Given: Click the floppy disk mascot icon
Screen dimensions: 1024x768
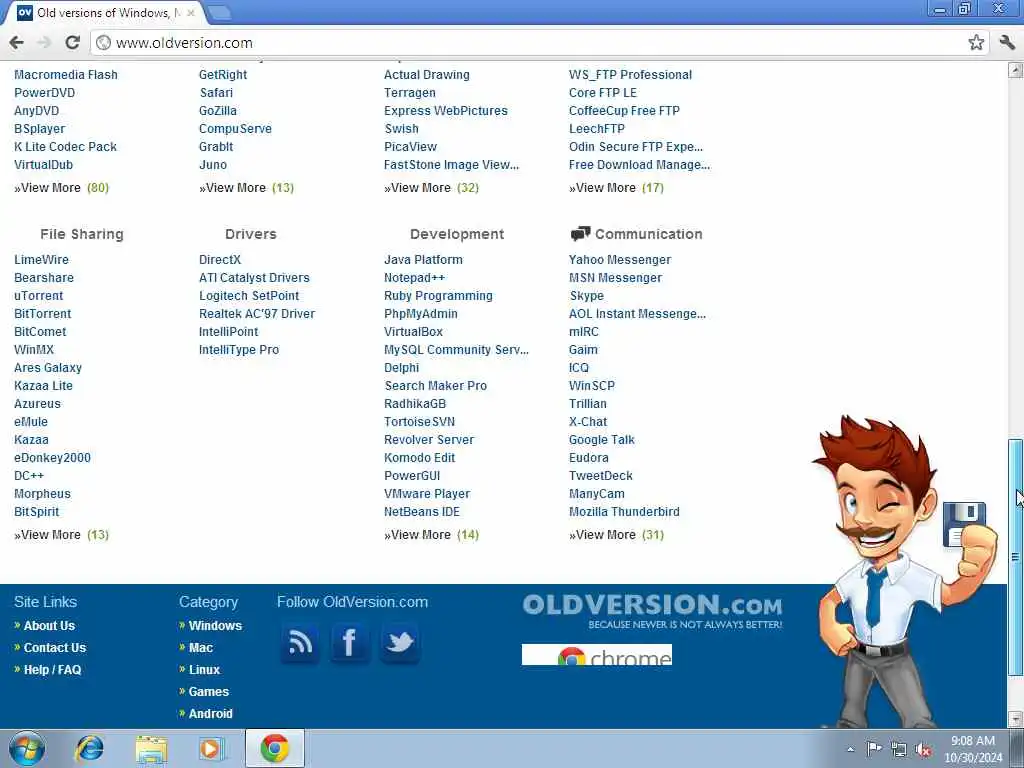Looking at the screenshot, I should pos(964,524).
